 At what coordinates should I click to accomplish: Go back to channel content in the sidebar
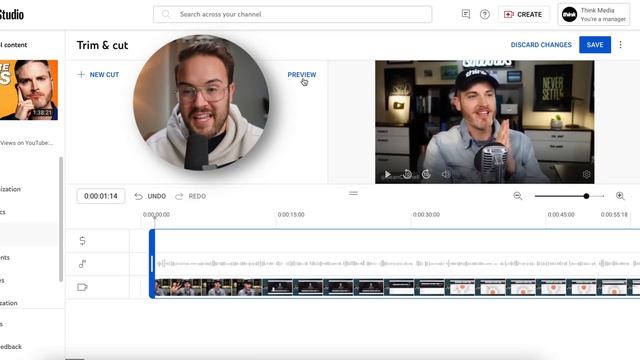[13, 45]
